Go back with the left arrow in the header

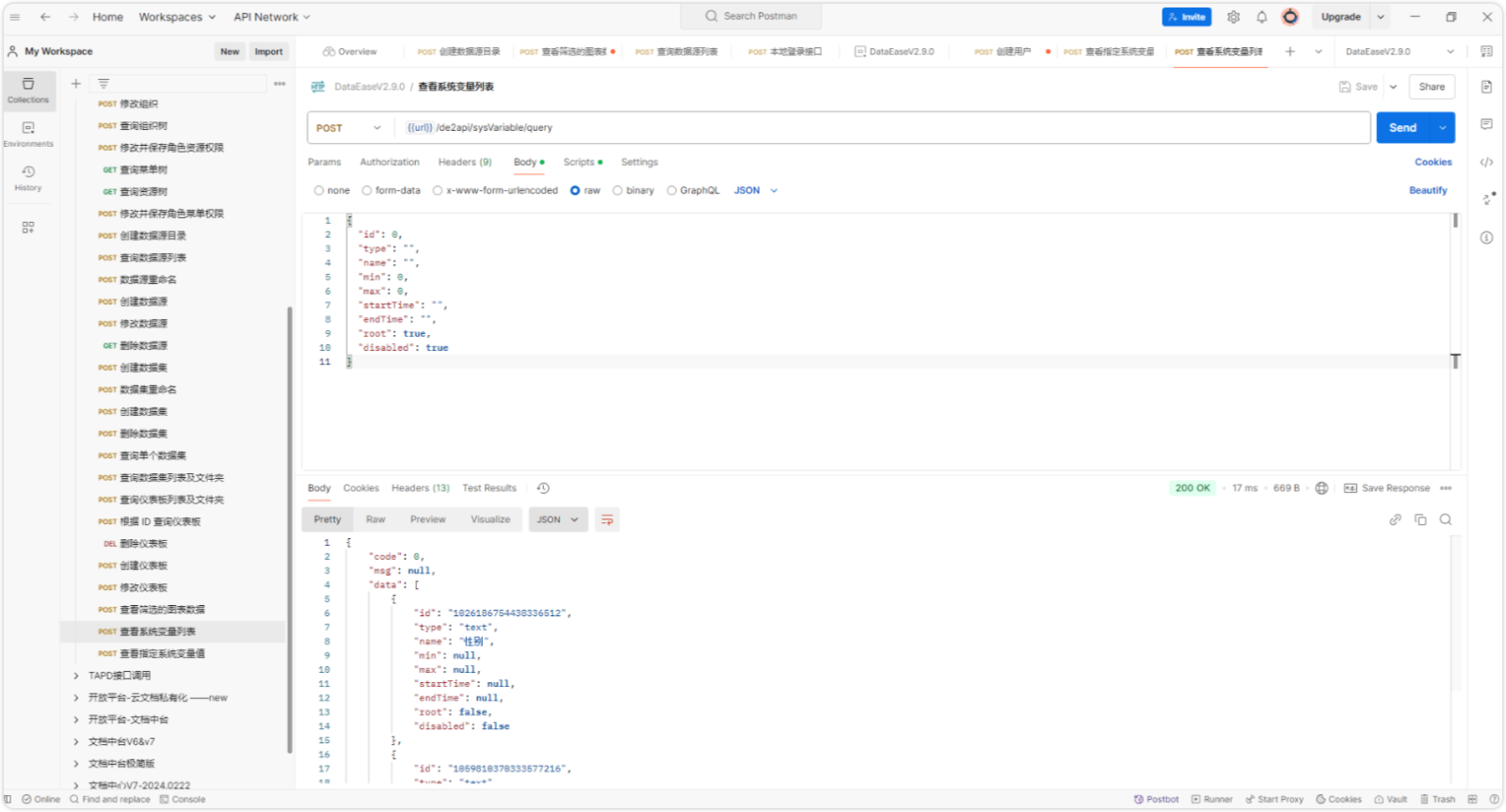[45, 17]
